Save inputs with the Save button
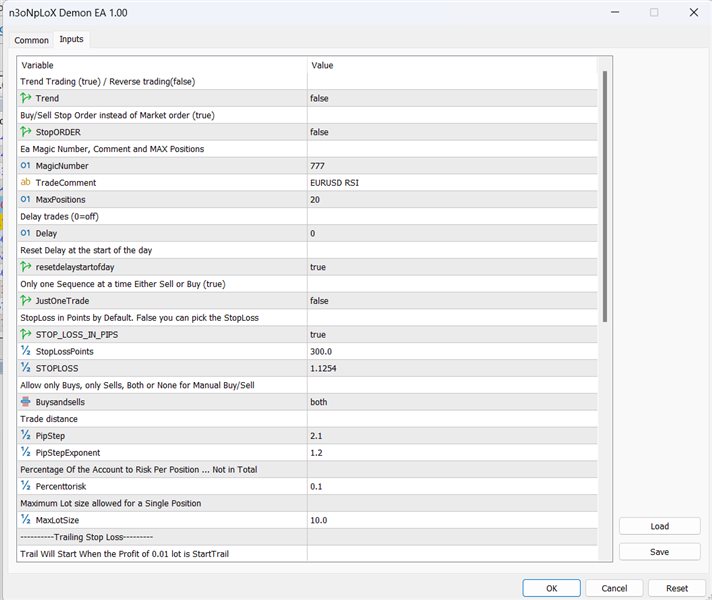Viewport: 712px width, 600px height. click(659, 551)
